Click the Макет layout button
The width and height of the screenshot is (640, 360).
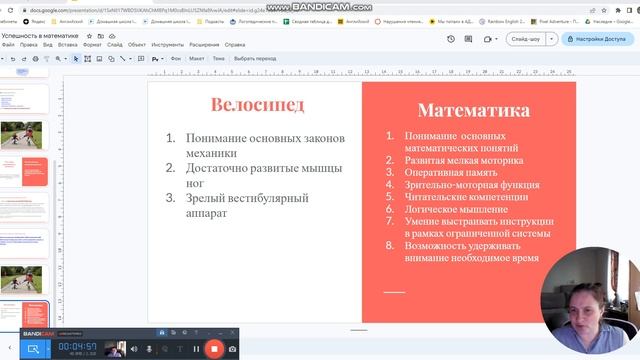point(196,59)
